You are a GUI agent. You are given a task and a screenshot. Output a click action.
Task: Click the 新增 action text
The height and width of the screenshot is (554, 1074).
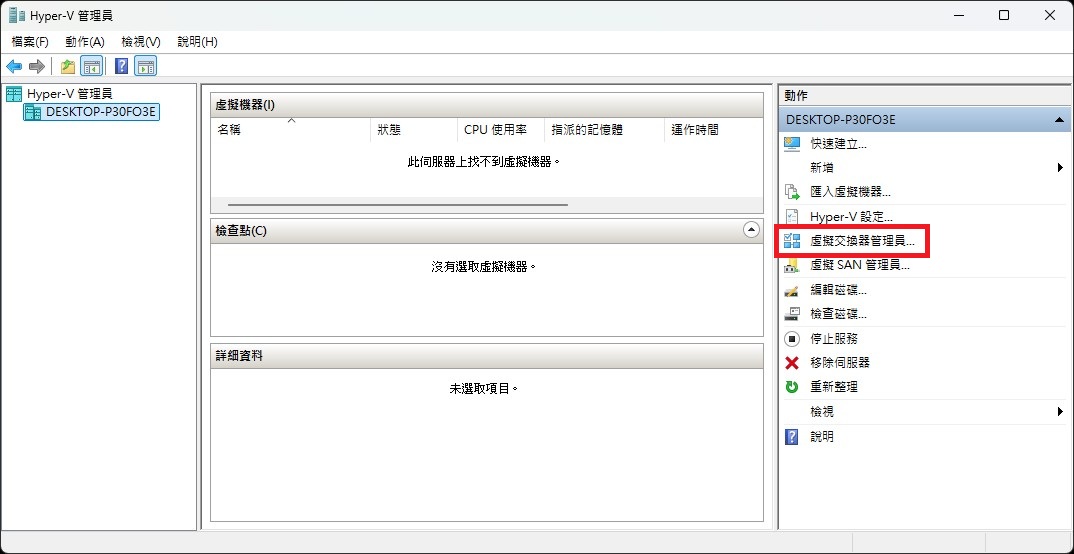click(x=822, y=168)
